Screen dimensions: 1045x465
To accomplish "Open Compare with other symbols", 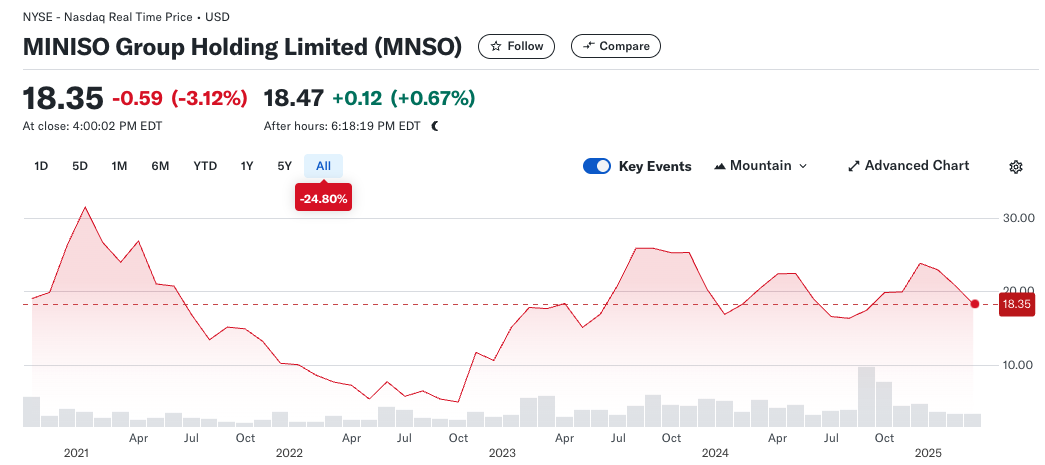I will [x=616, y=47].
